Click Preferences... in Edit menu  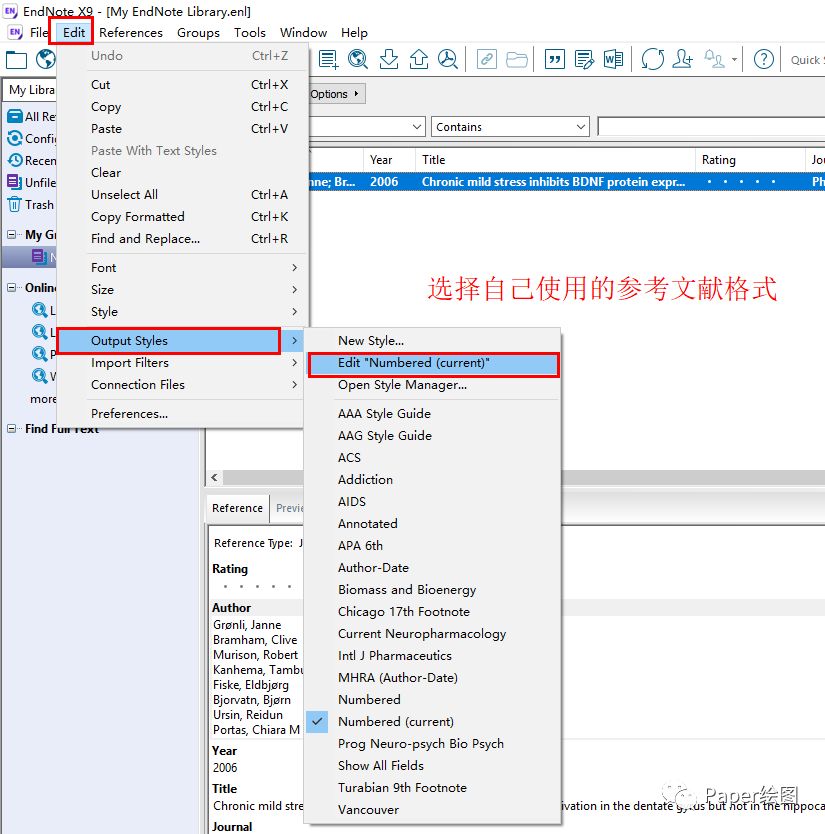coord(181,414)
